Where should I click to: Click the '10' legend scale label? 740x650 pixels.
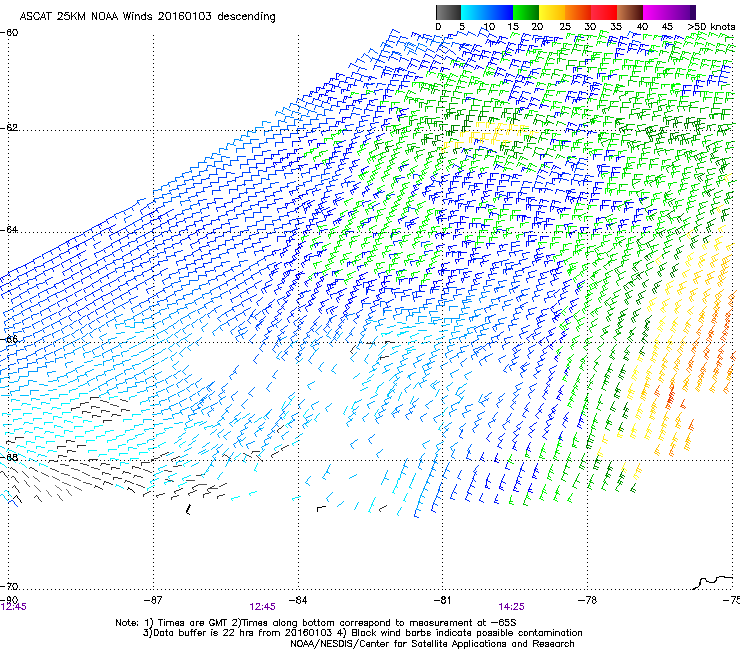[489, 27]
